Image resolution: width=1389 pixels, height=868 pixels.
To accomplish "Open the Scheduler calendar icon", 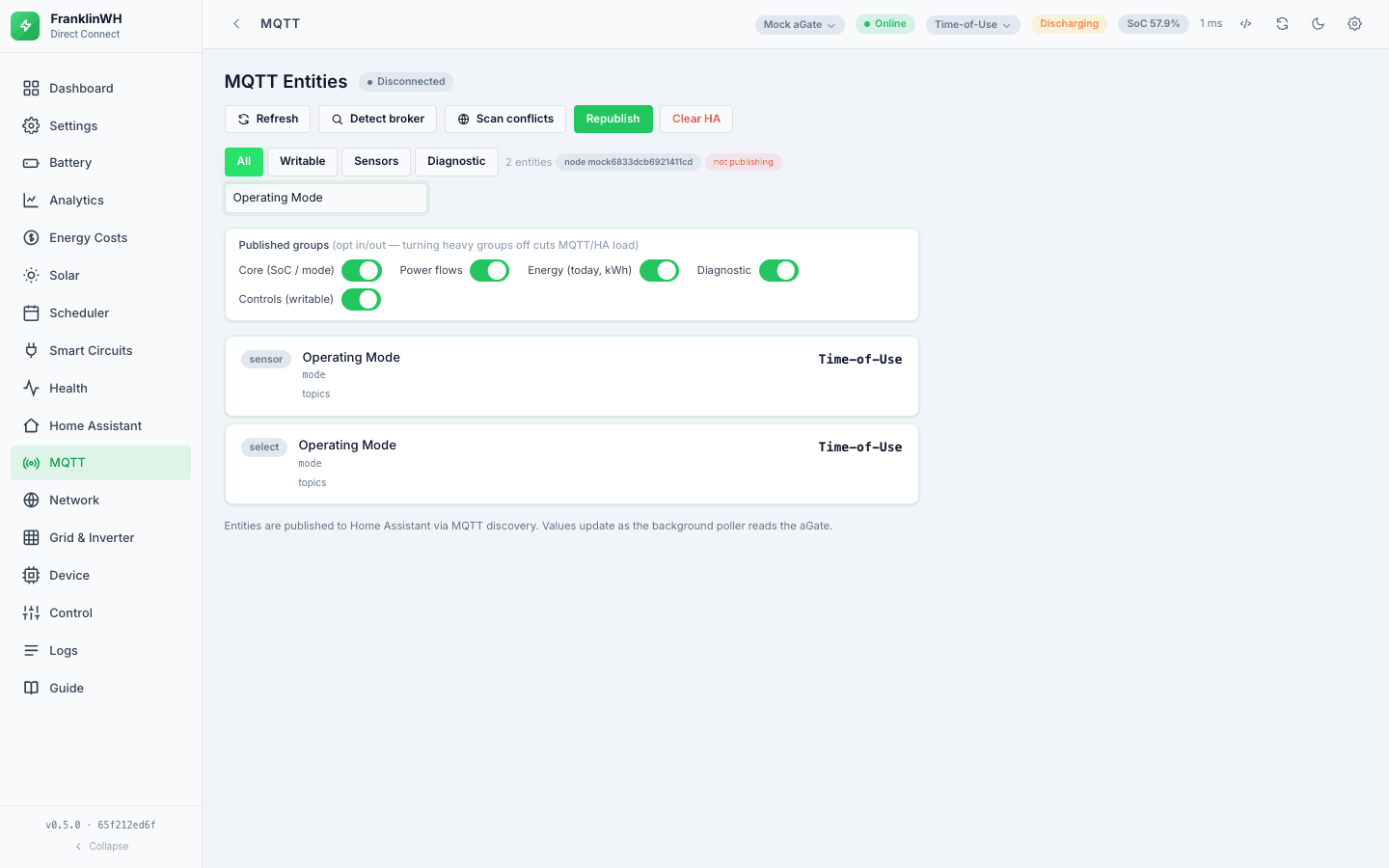I will tap(31, 313).
